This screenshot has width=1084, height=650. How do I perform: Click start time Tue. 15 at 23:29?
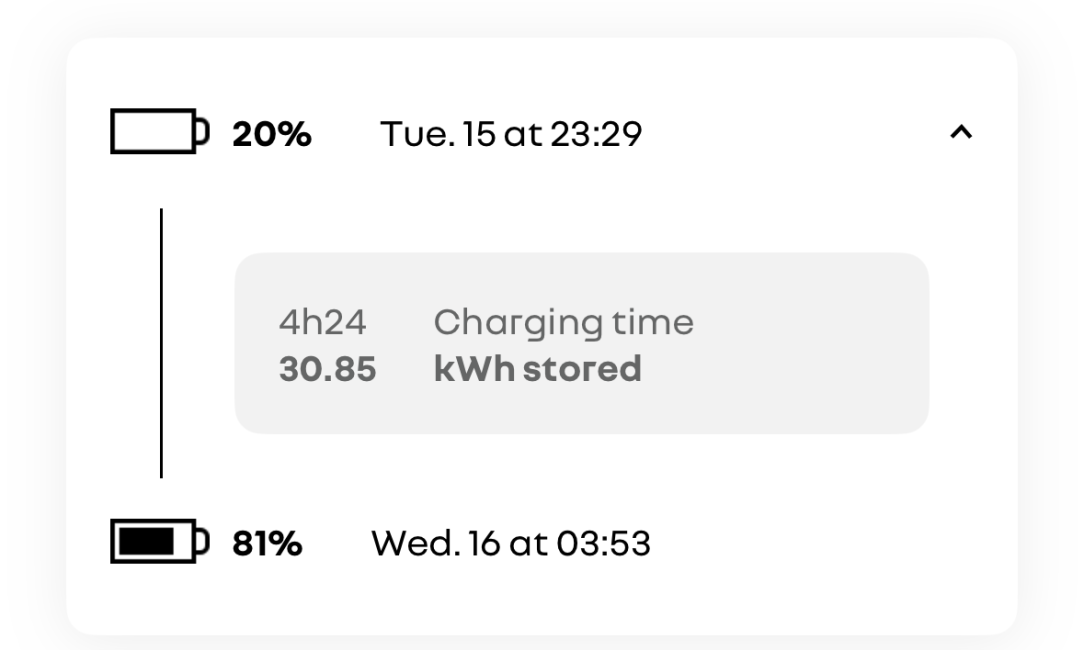point(511,133)
